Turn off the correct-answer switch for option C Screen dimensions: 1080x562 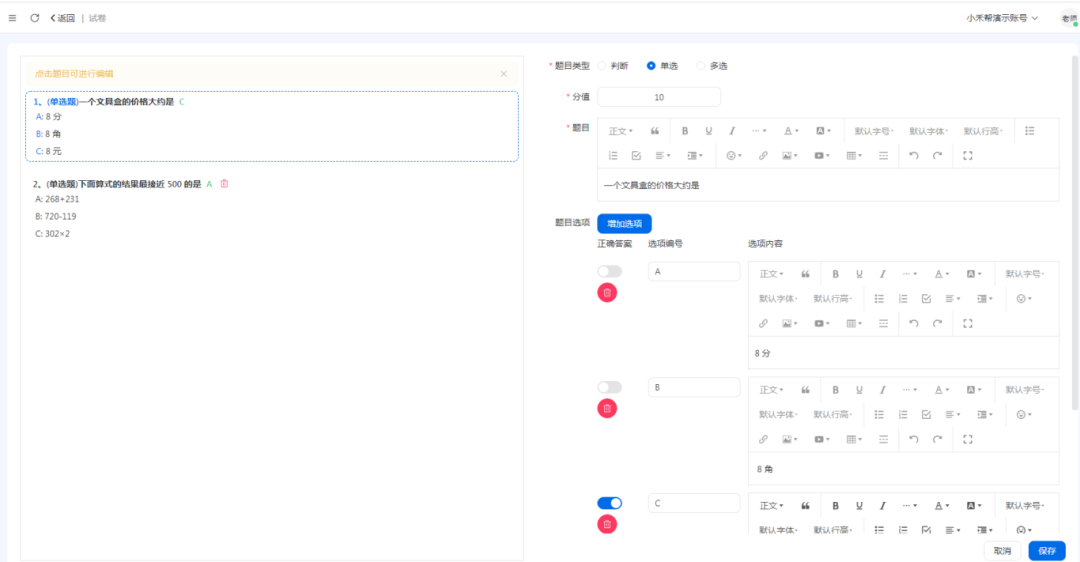tap(609, 503)
